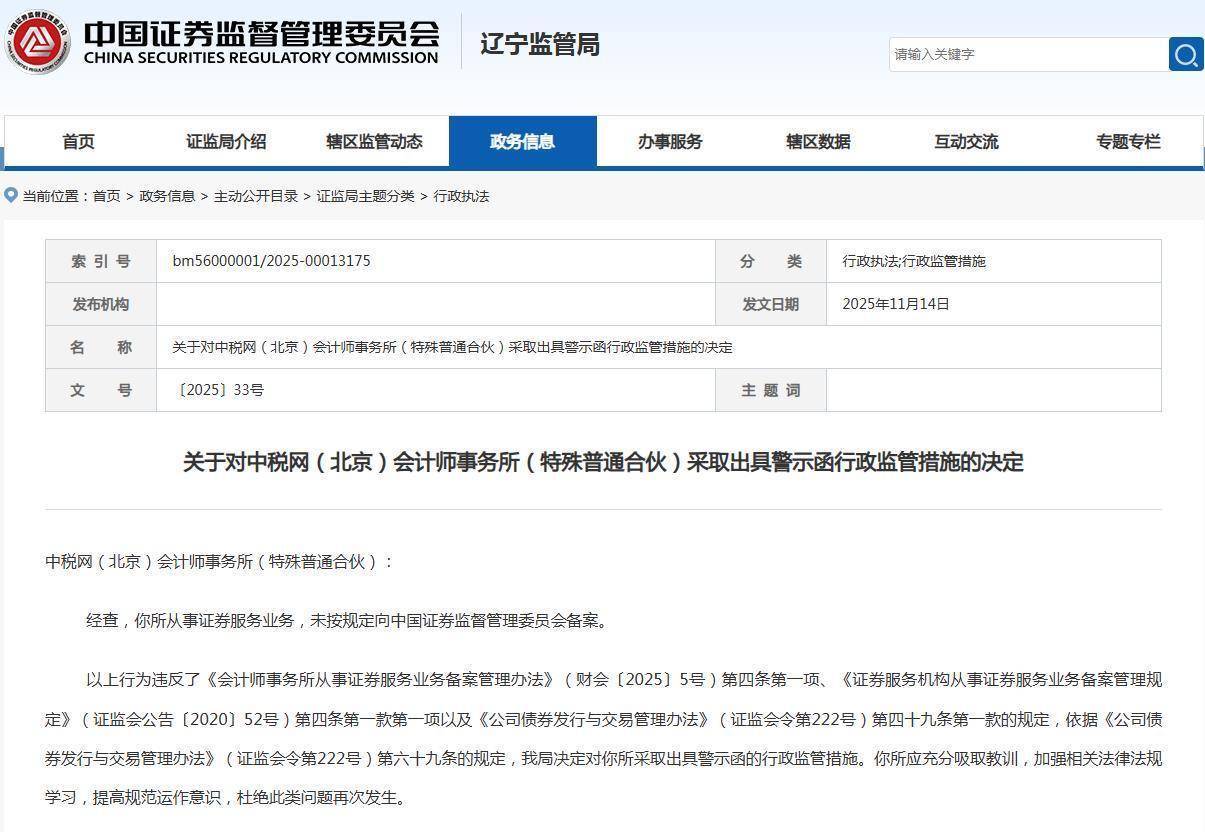
Task: Open 主动公开目录 breadcrumb link
Action: [256, 196]
